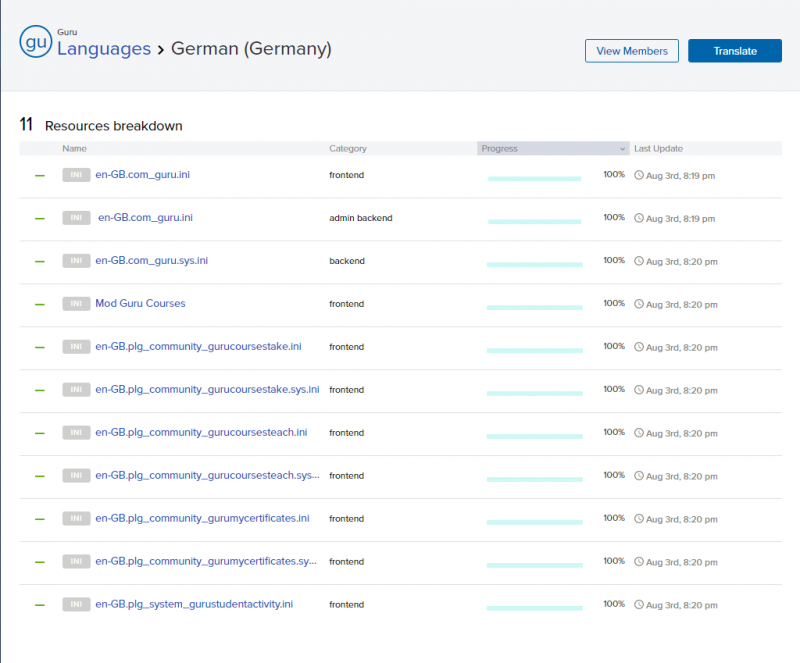
Task: Click the INI badge beside en-GB.com_guru.sys.ini
Action: [x=77, y=261]
